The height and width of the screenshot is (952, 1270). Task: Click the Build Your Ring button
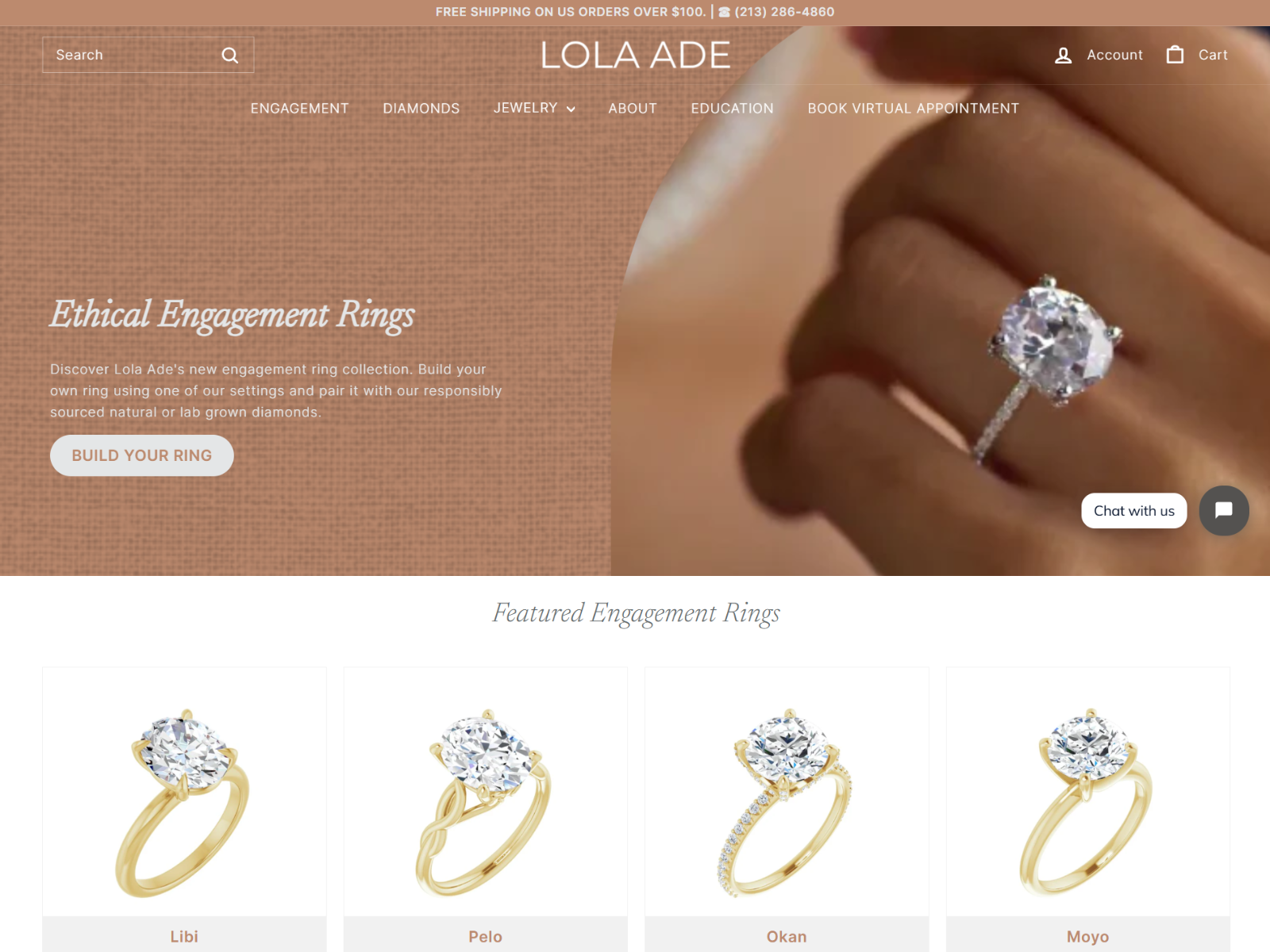pos(142,455)
